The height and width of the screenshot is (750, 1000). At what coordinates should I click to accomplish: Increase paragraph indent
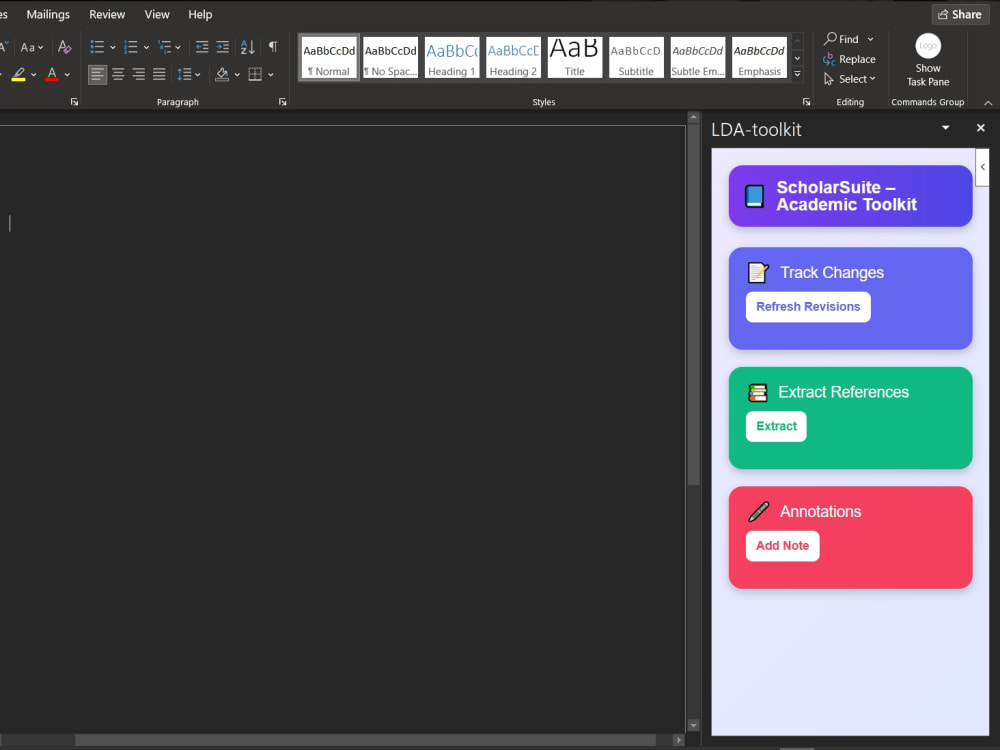tap(223, 47)
